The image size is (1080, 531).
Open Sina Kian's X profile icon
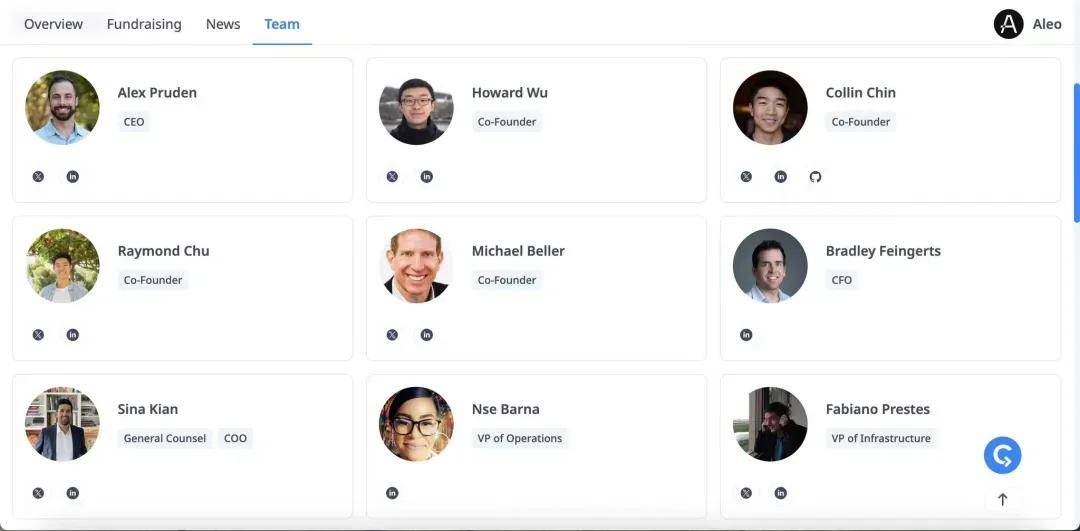tap(38, 493)
